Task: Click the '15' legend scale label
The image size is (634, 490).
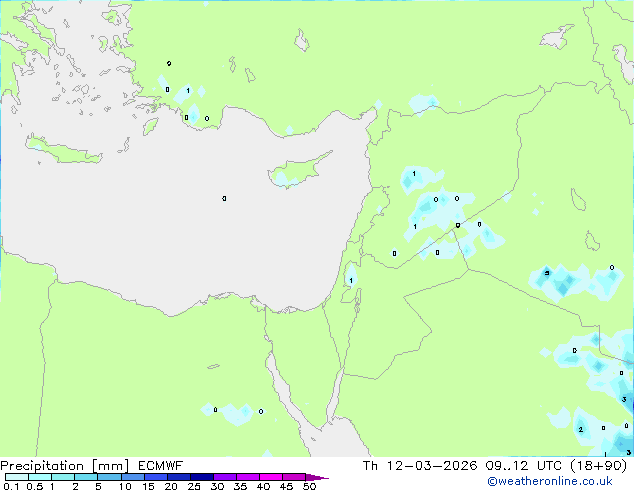Action: (148, 486)
